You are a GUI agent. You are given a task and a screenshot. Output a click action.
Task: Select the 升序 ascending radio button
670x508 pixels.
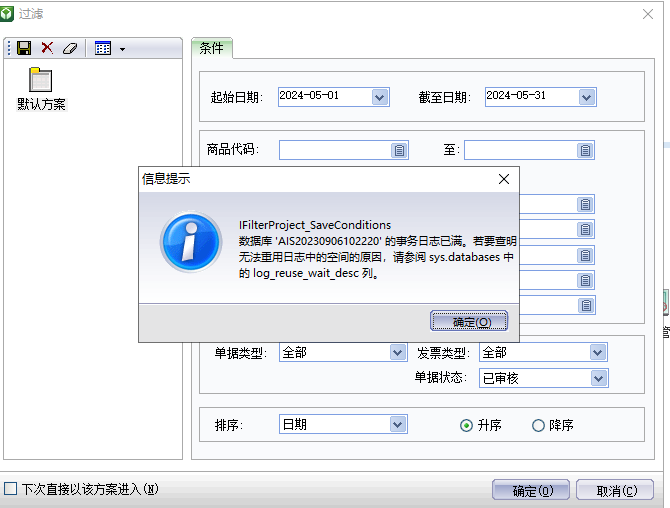pyautogui.click(x=466, y=425)
